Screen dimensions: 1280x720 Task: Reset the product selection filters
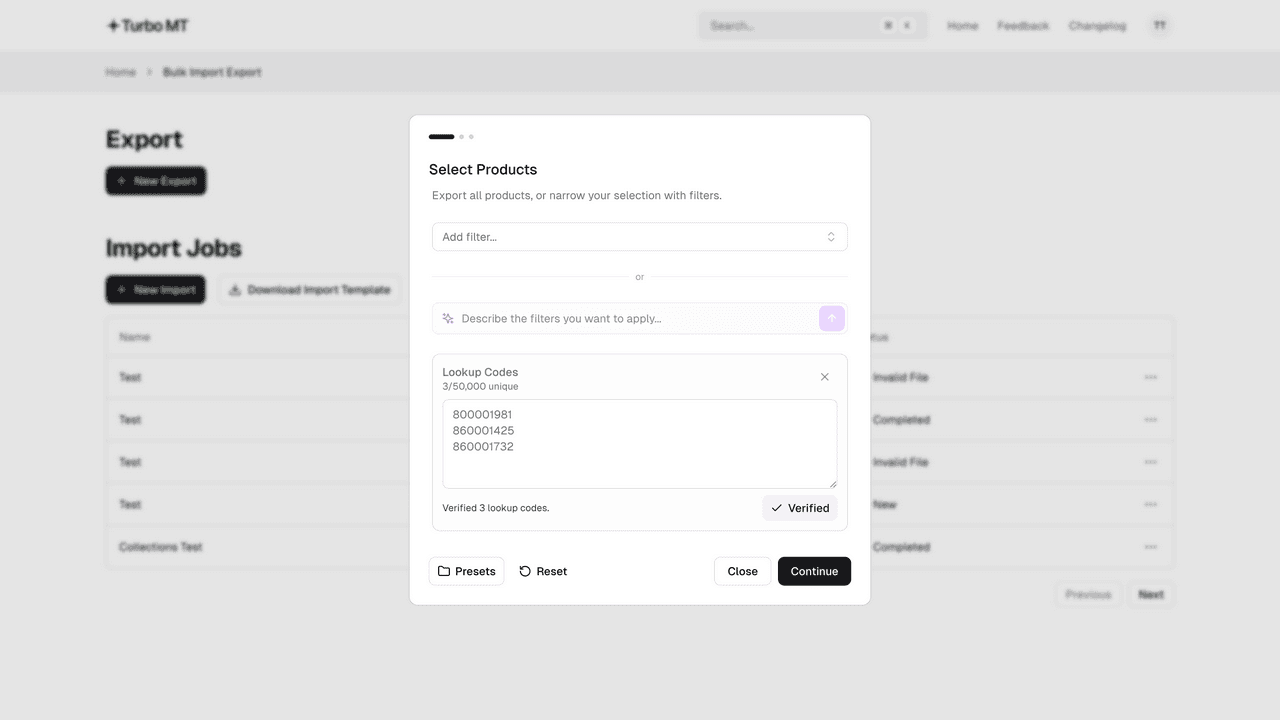pyautogui.click(x=543, y=571)
